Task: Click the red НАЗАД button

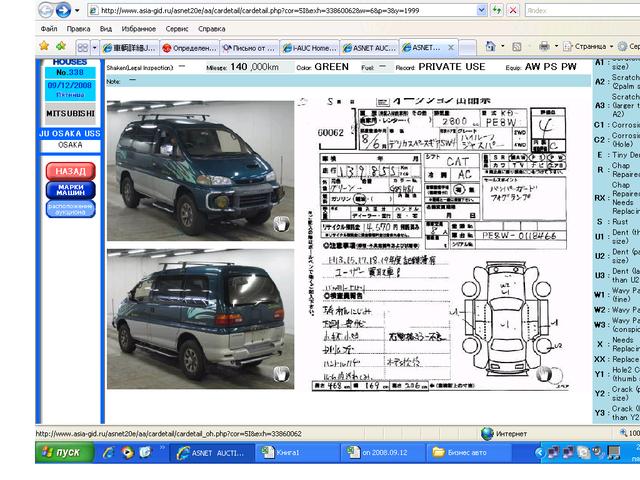Action: click(x=71, y=171)
